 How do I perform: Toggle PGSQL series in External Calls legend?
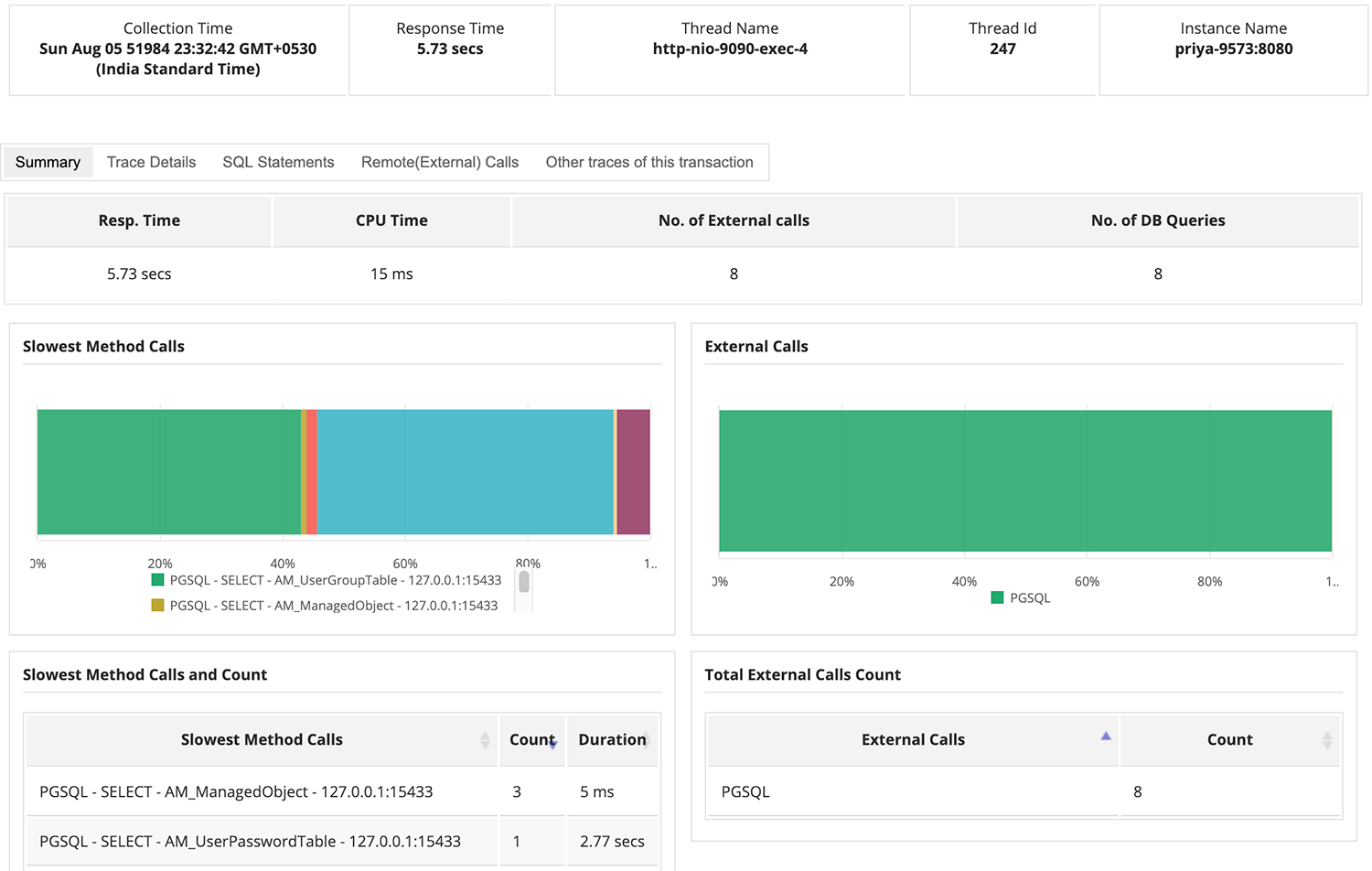[x=1022, y=597]
